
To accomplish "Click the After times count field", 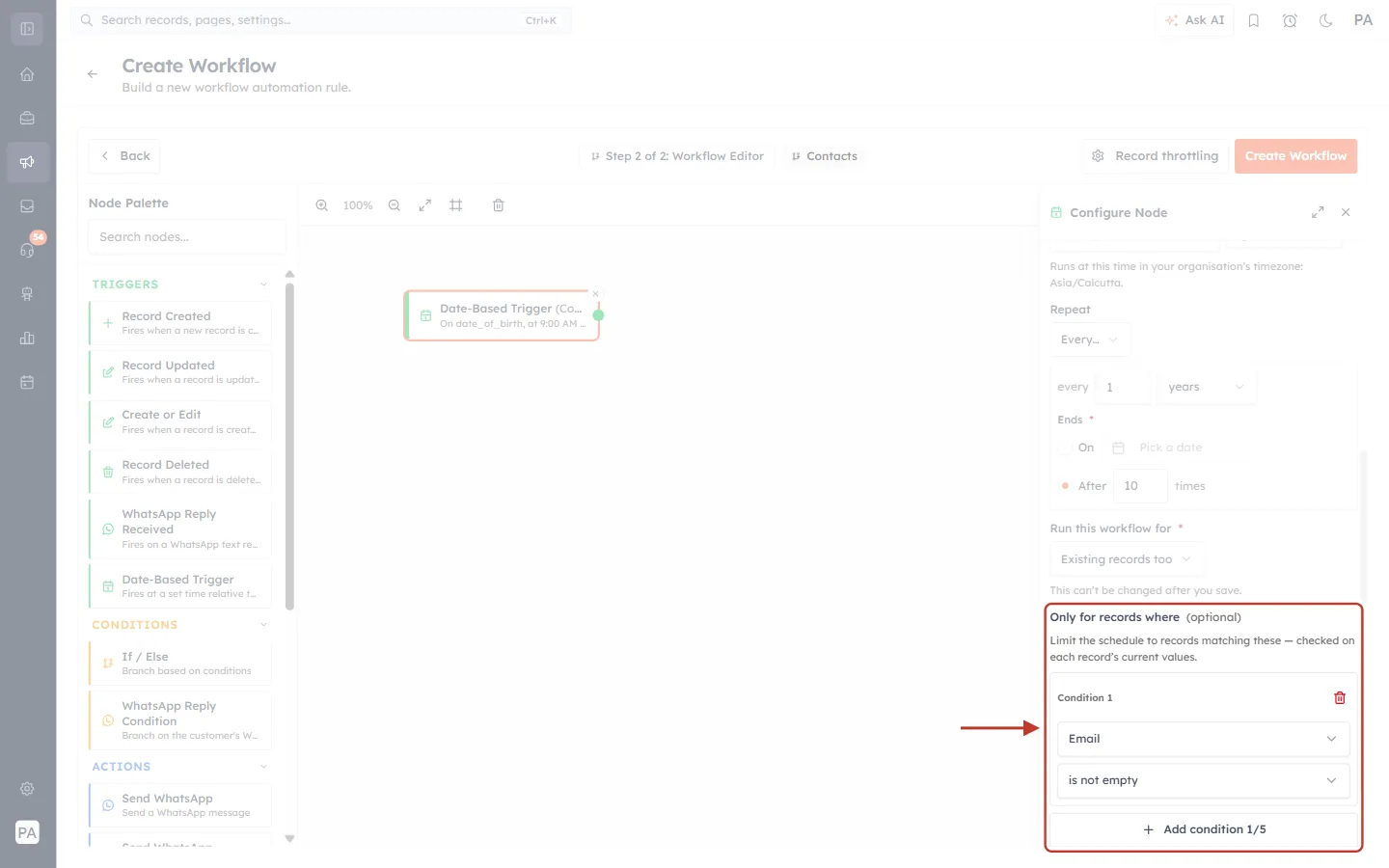I will [x=1140, y=486].
